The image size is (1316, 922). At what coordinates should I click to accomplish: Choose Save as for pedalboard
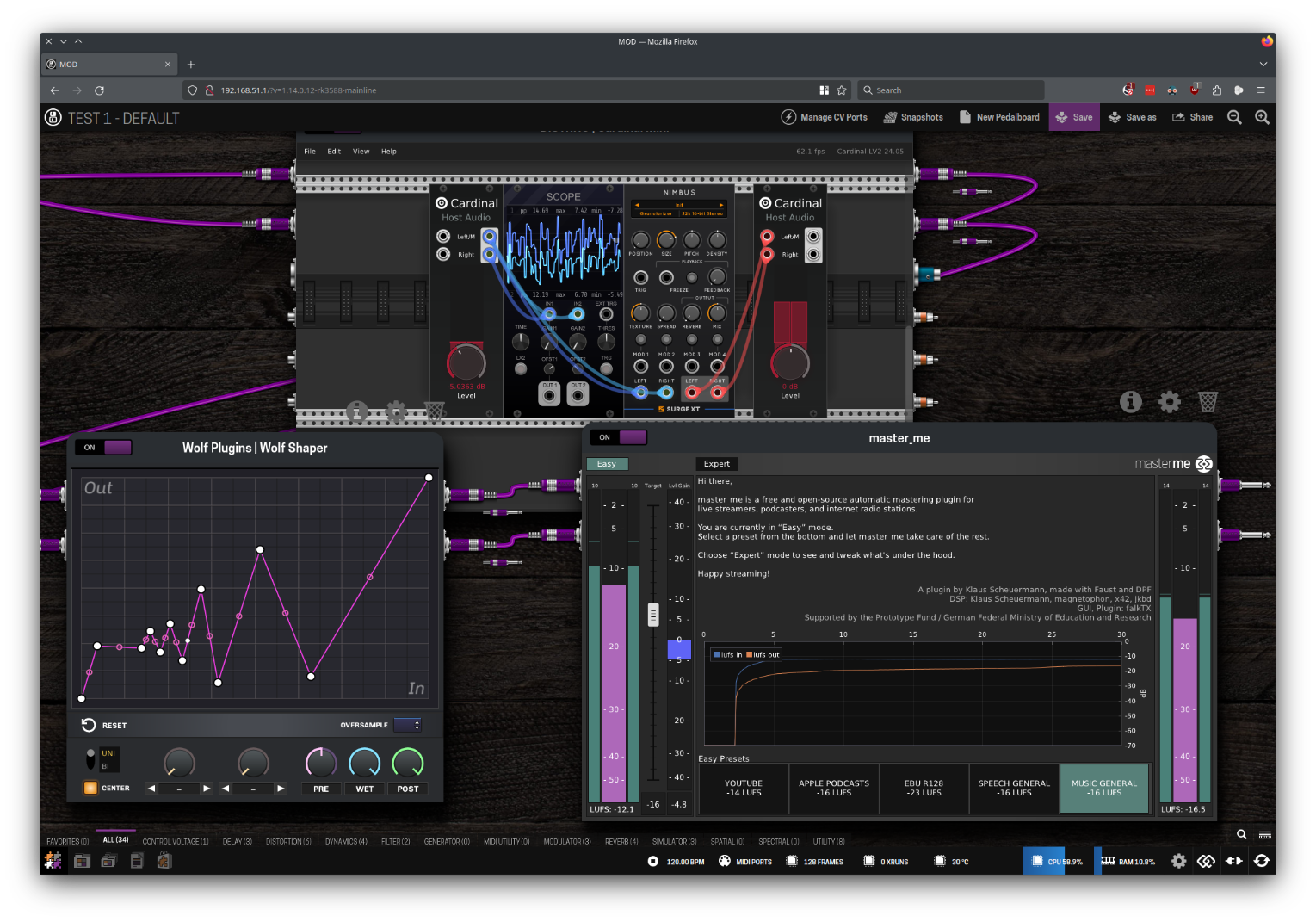click(x=1132, y=117)
